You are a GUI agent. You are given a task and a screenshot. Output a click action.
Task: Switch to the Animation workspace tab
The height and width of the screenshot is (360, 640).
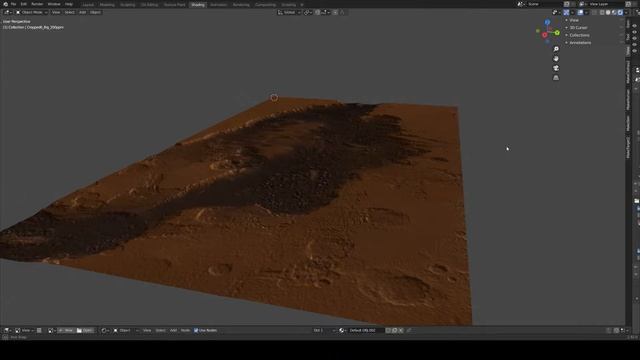click(218, 5)
